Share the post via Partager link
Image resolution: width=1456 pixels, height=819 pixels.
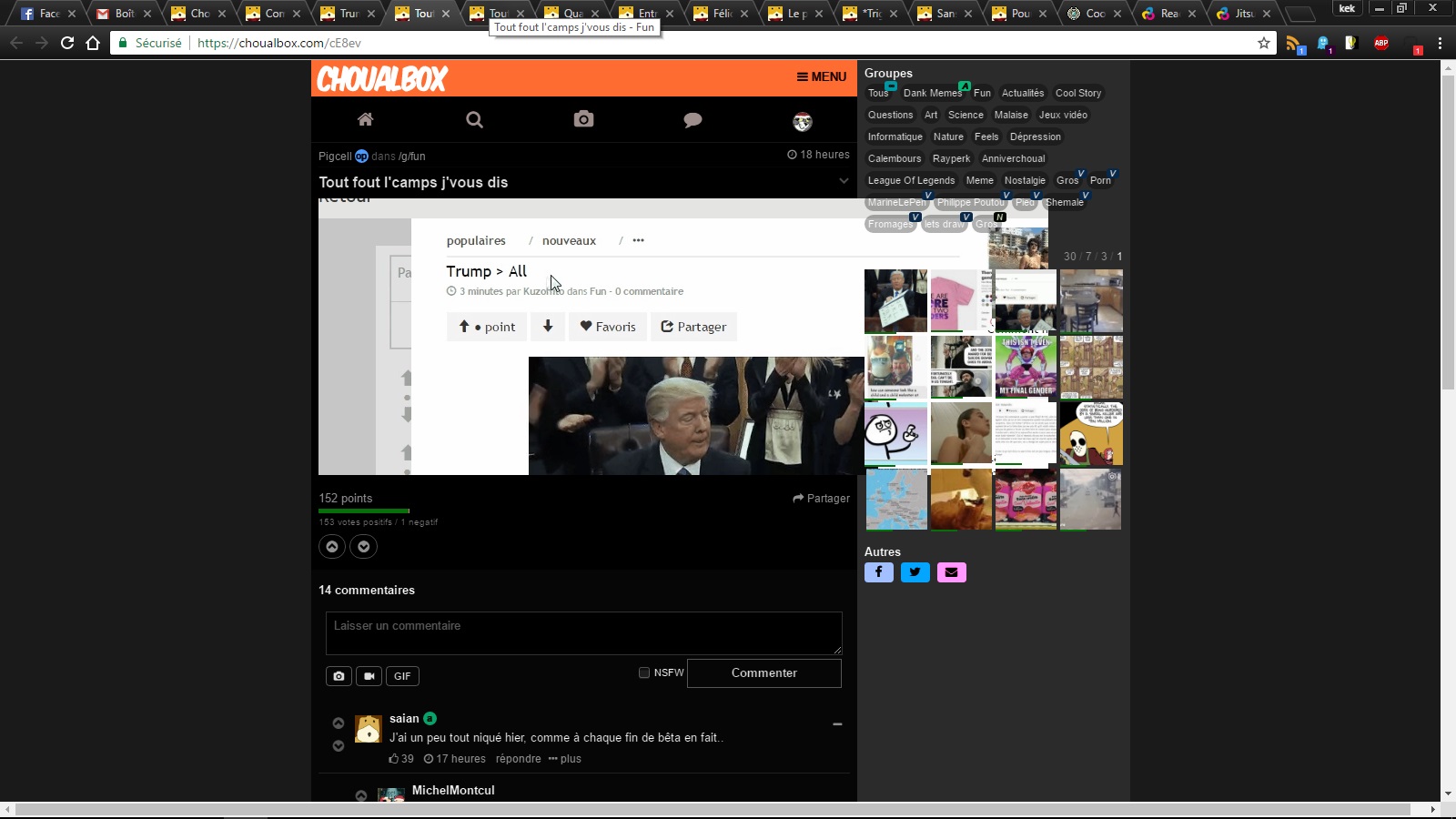(x=821, y=498)
